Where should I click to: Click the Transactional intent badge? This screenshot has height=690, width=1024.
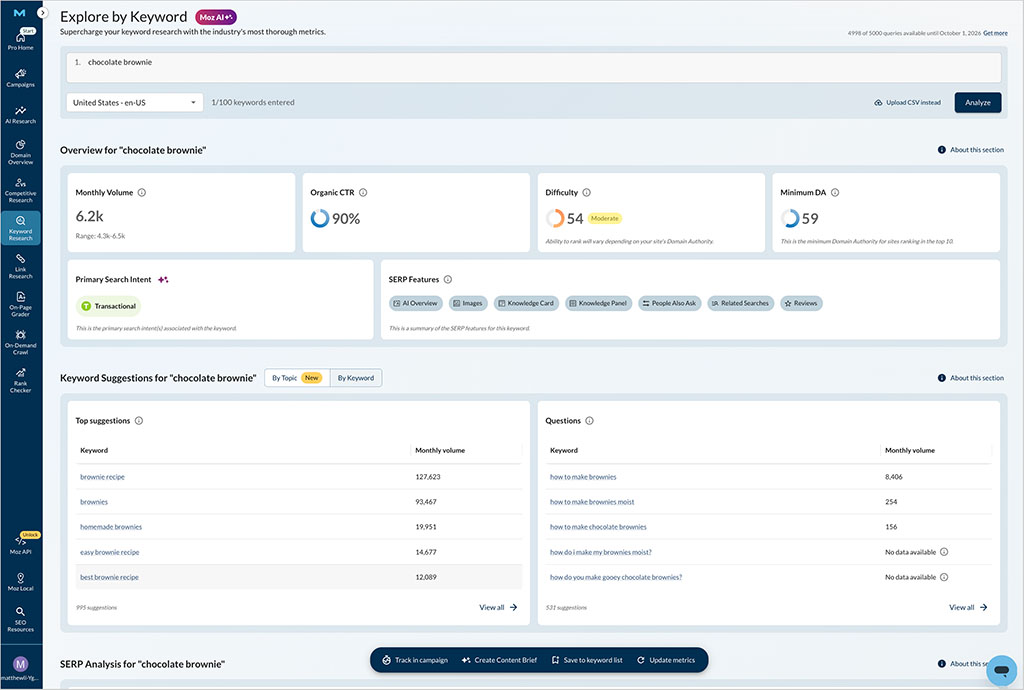[108, 306]
